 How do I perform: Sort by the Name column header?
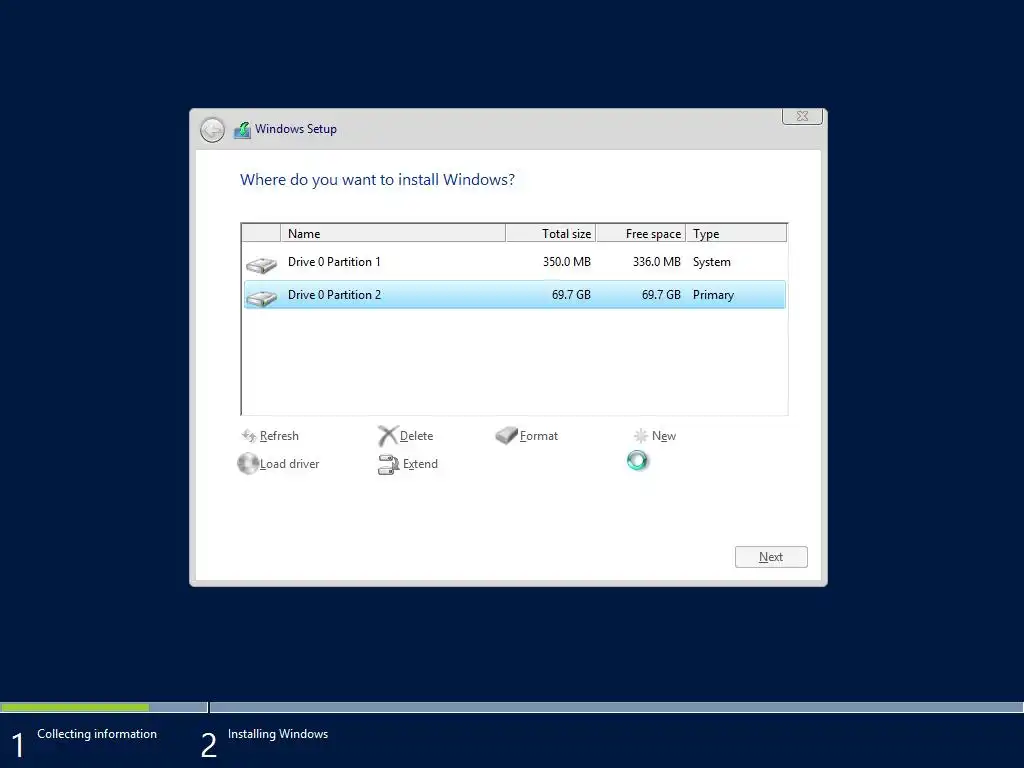(392, 233)
